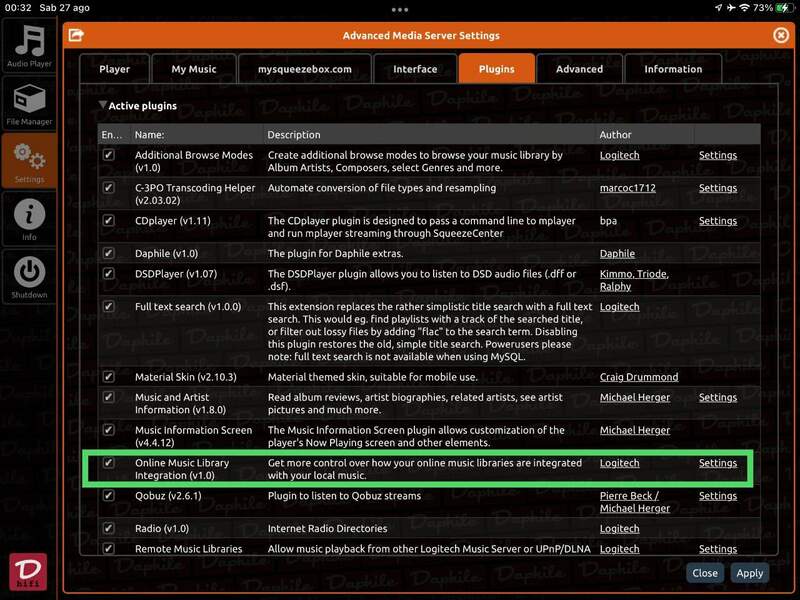Screen dimensions: 800x600
Task: Click the Name column header
Action: (x=149, y=134)
